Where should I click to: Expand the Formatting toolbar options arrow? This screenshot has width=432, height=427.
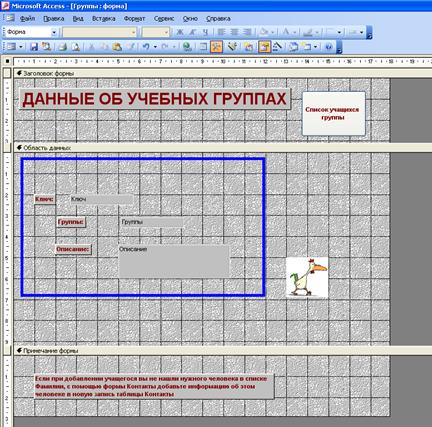click(x=369, y=33)
